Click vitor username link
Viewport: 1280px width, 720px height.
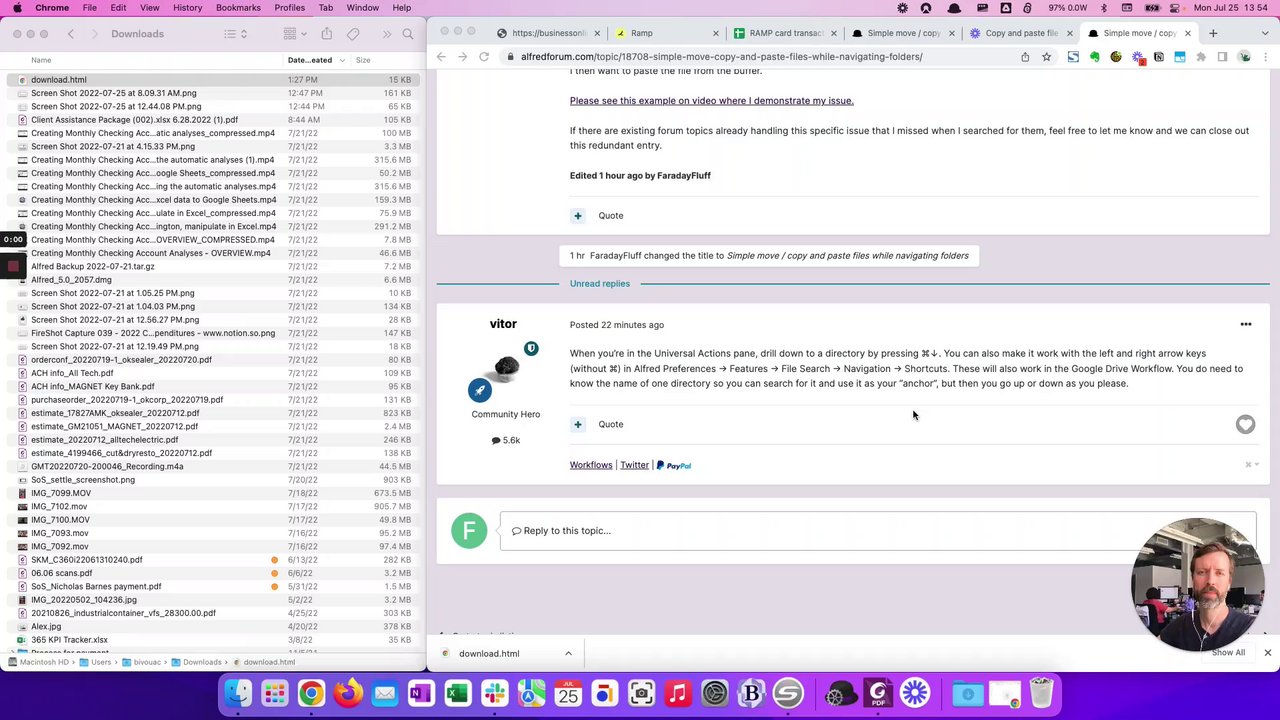click(503, 324)
